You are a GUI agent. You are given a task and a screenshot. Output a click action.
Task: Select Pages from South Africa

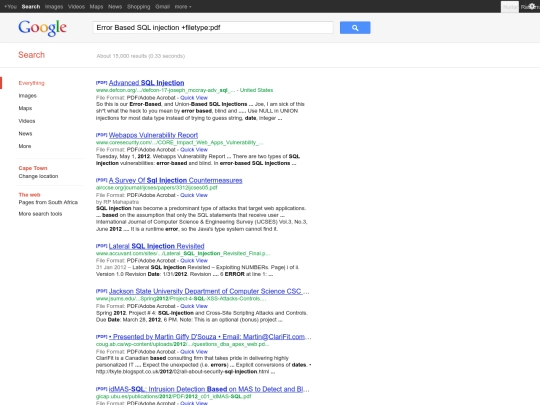click(48, 202)
